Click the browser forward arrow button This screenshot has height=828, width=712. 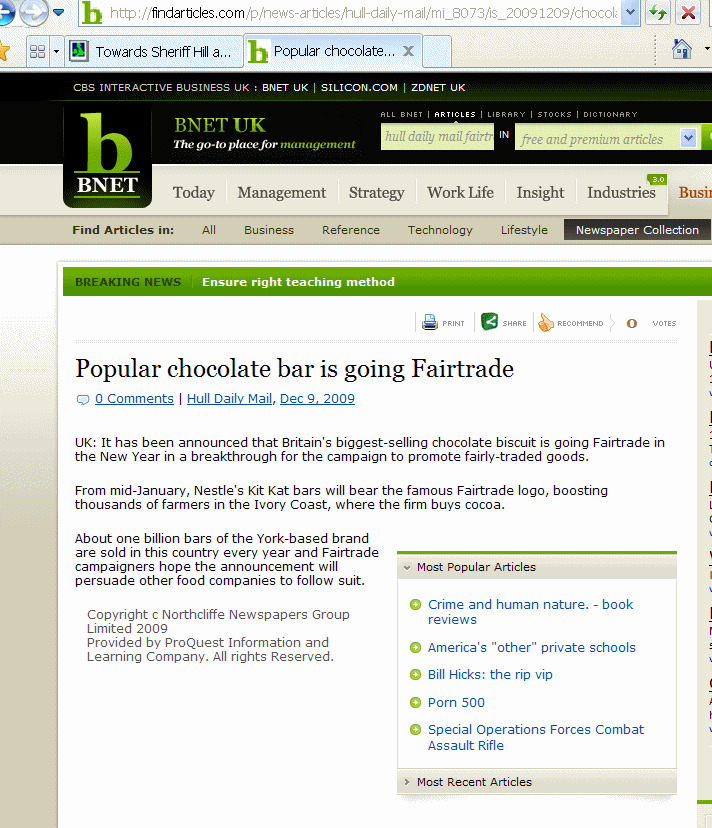33,13
